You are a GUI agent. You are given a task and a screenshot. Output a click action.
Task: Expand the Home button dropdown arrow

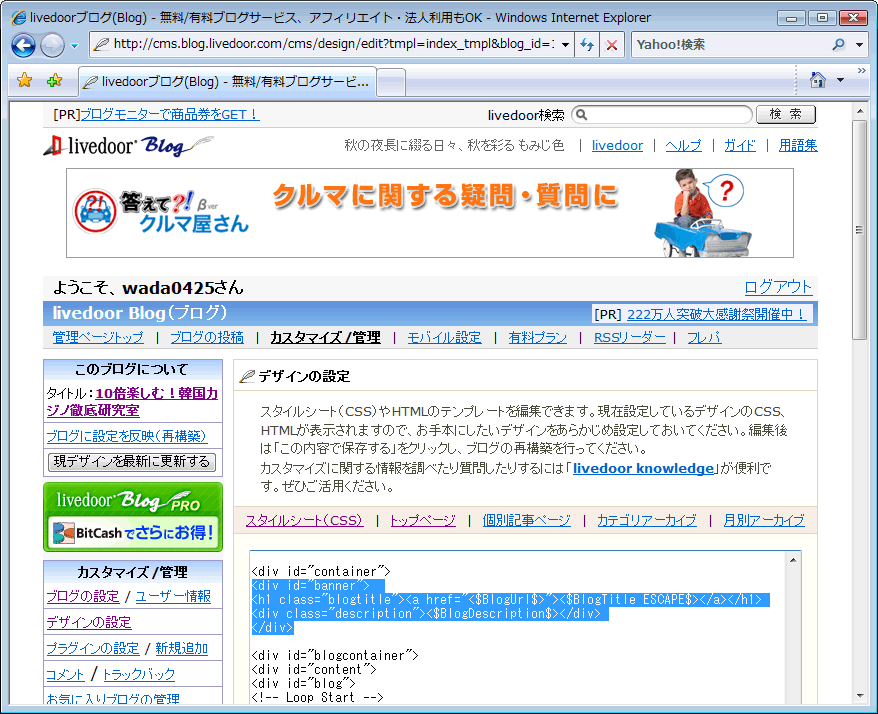pos(840,80)
